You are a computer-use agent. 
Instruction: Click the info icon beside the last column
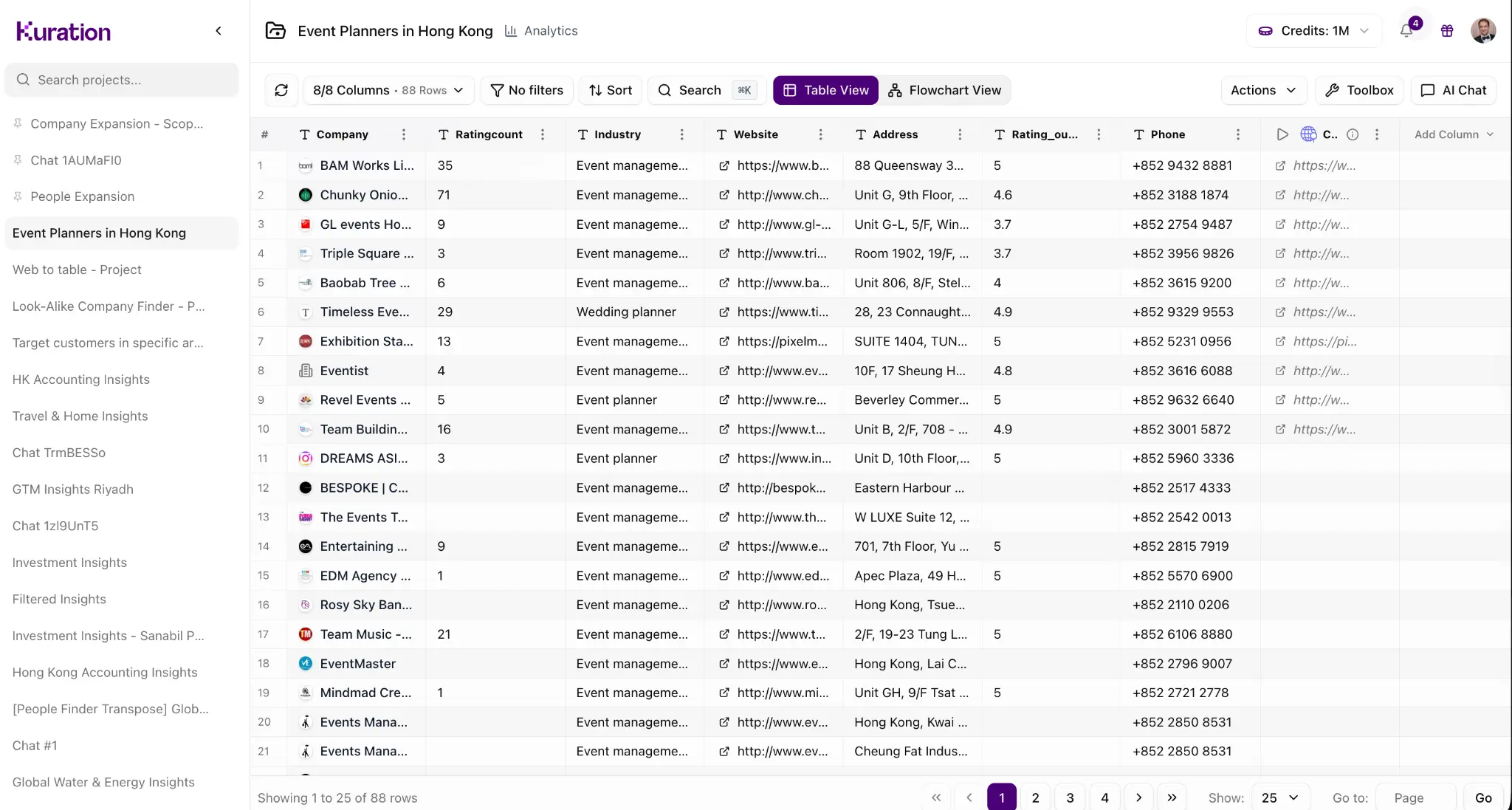[1353, 134]
